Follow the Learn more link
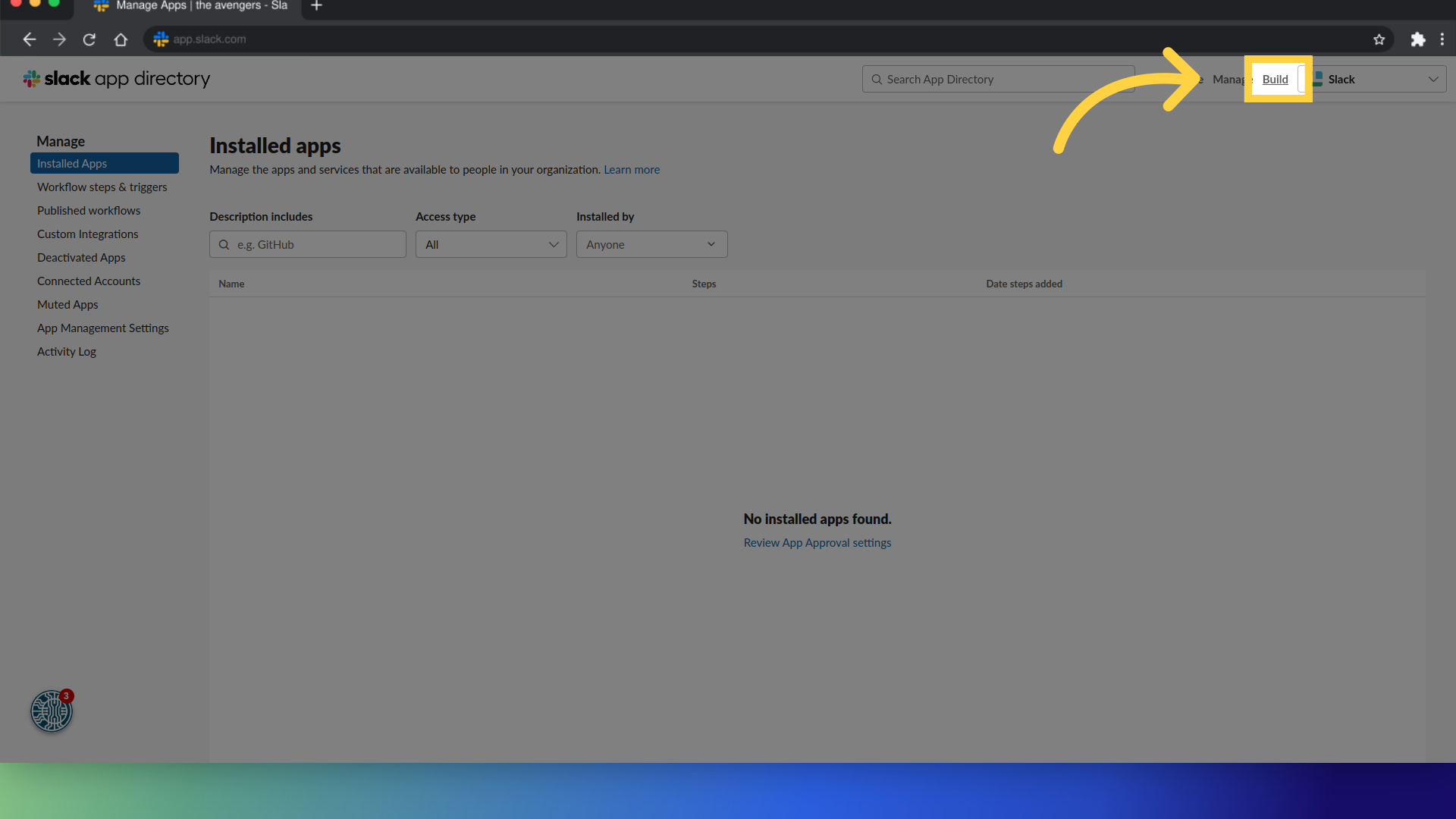The width and height of the screenshot is (1456, 819). pos(631,170)
